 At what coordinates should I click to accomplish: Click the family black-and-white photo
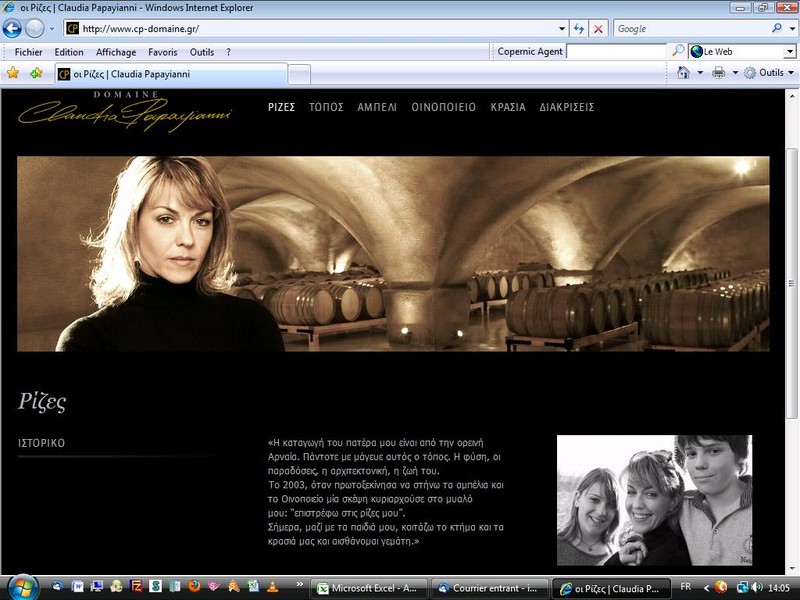coord(655,500)
